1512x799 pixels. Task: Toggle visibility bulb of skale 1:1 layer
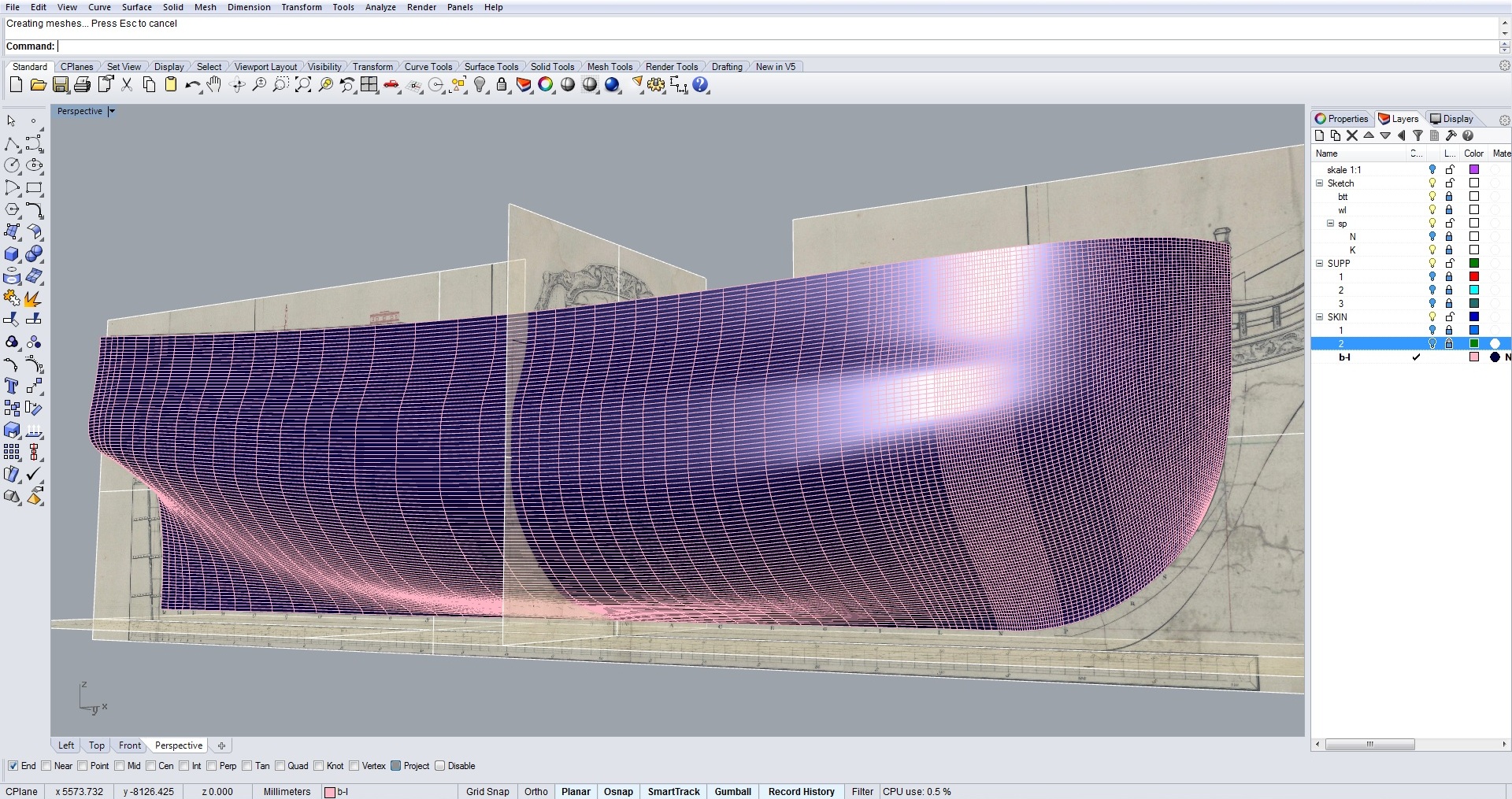[x=1432, y=169]
